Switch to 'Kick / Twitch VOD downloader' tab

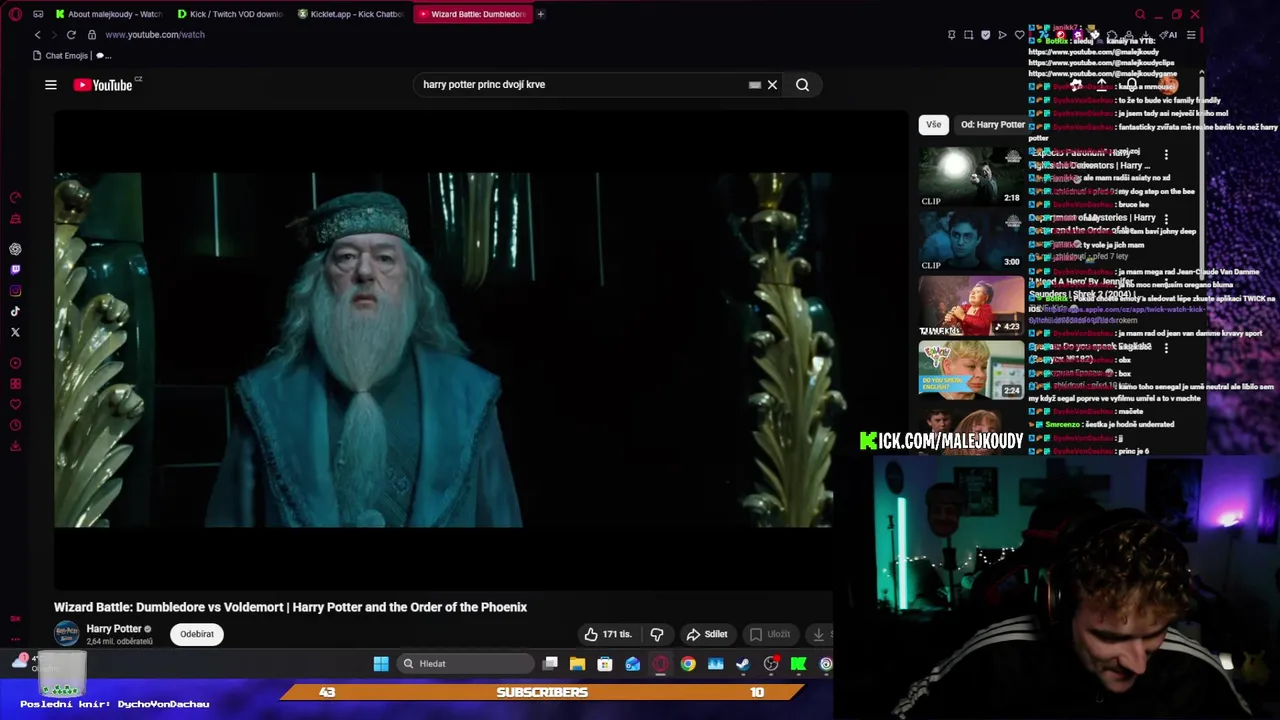click(x=229, y=14)
